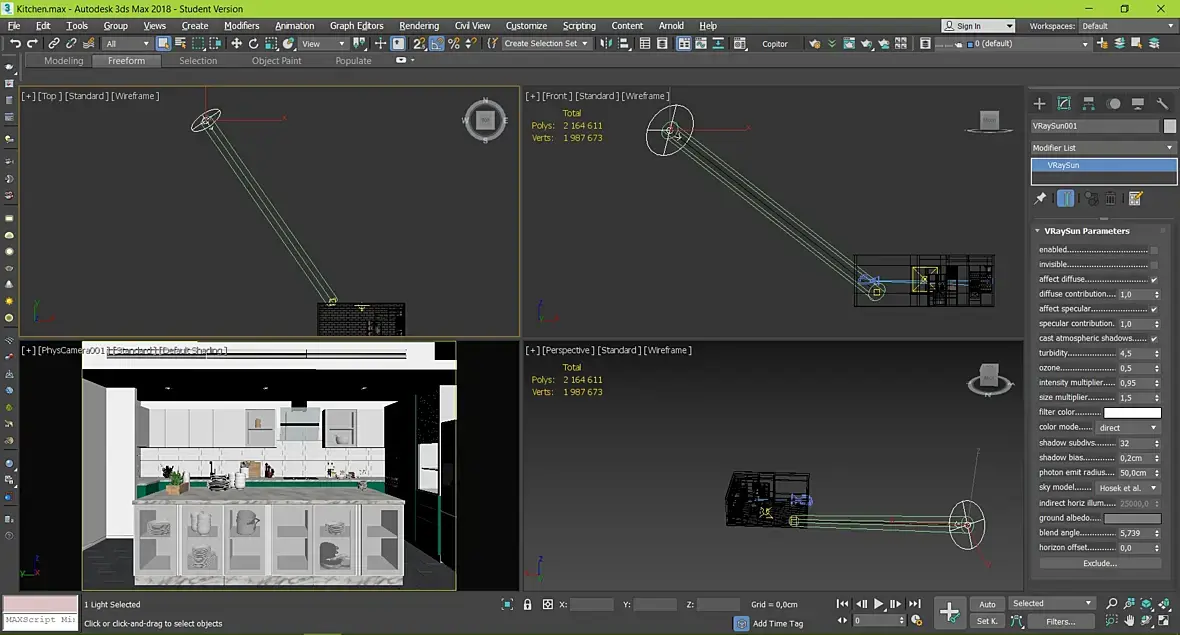1180x635 pixels.
Task: Open the Rendering menu
Action: click(x=418, y=26)
